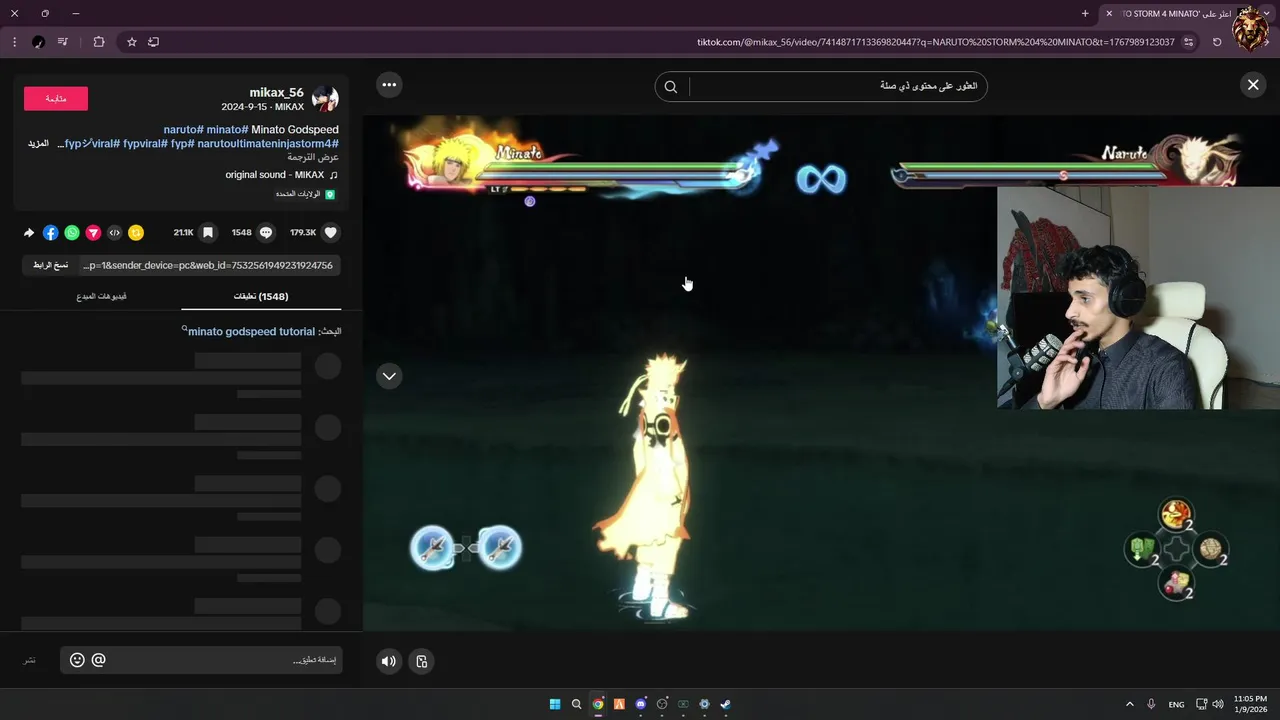
Task: Open the #minato hashtag
Action: [x=227, y=130]
